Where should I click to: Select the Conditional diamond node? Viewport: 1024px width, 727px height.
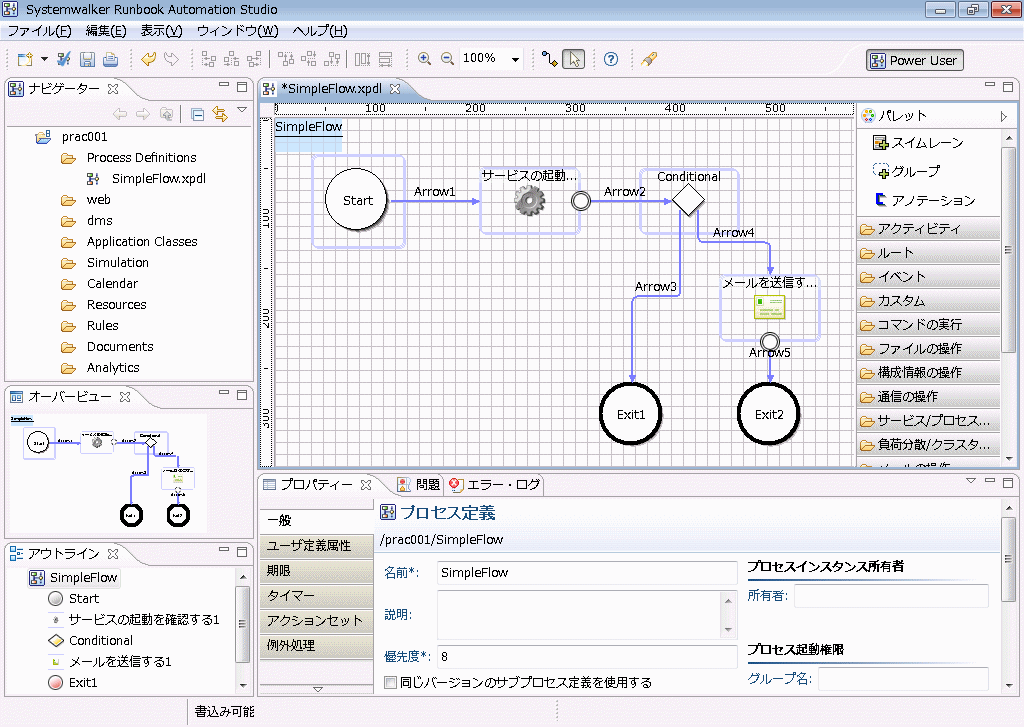(x=688, y=200)
